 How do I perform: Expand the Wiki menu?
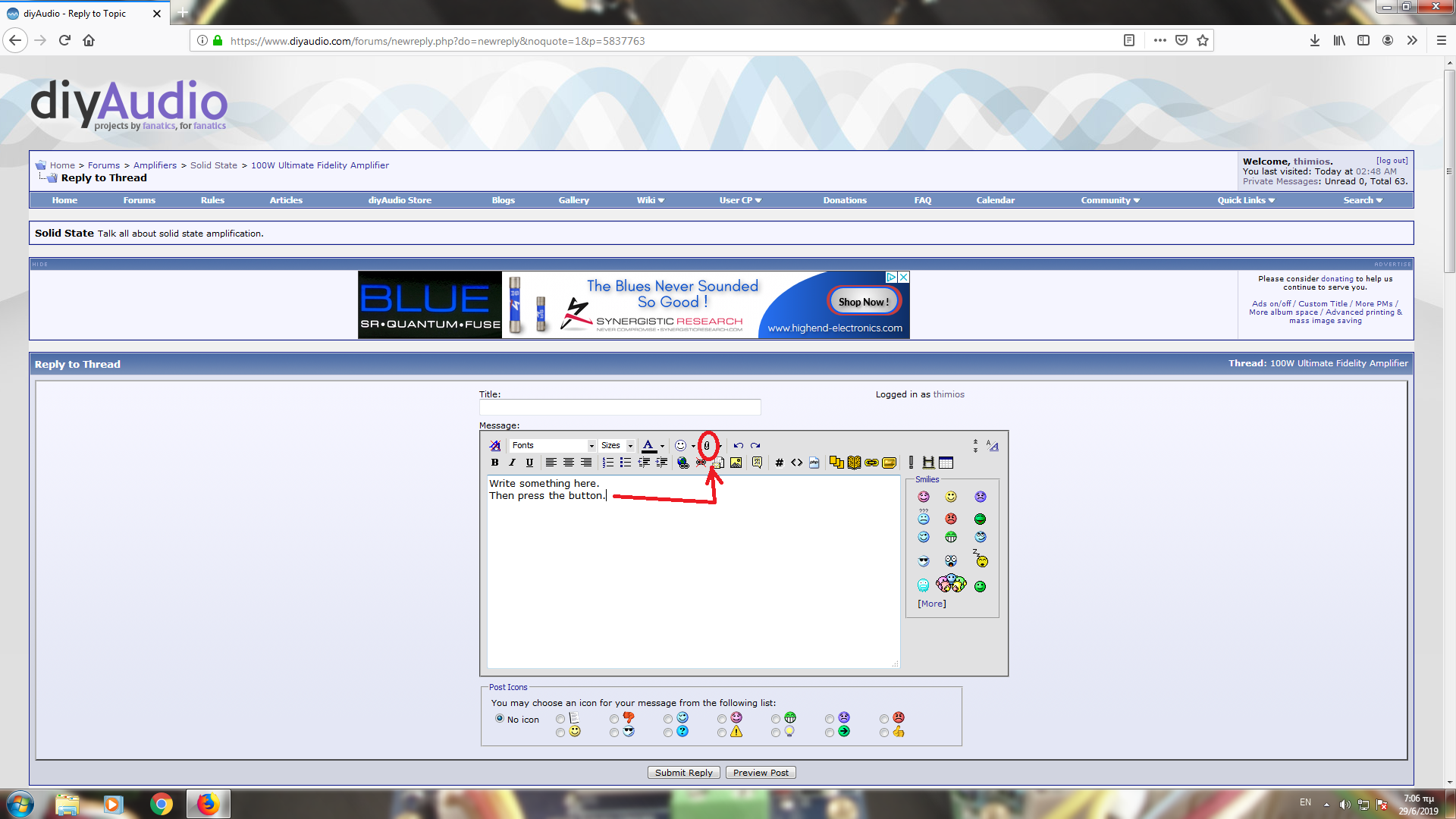(x=651, y=200)
